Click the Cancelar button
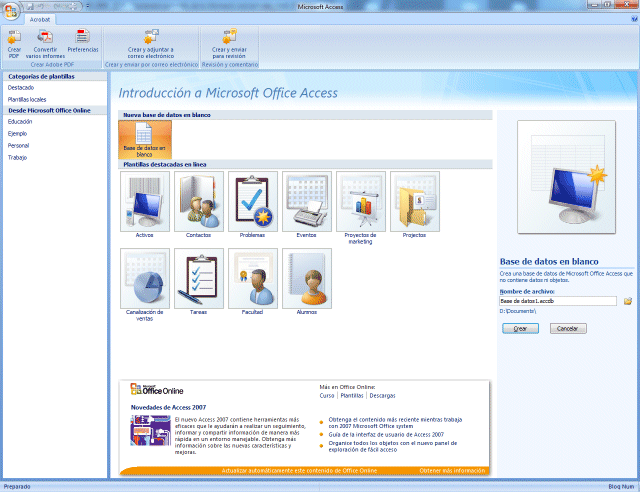The image size is (640, 492). point(568,328)
